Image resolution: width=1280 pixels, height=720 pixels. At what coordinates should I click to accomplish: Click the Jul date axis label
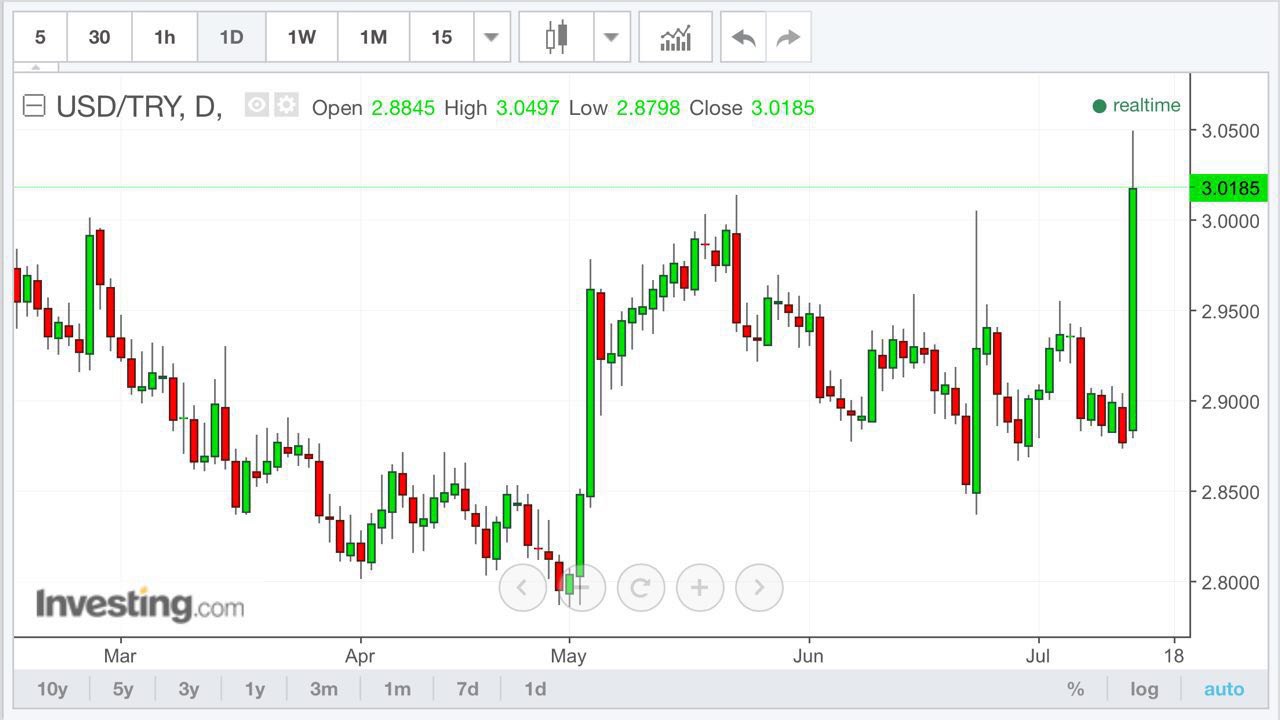click(1039, 657)
